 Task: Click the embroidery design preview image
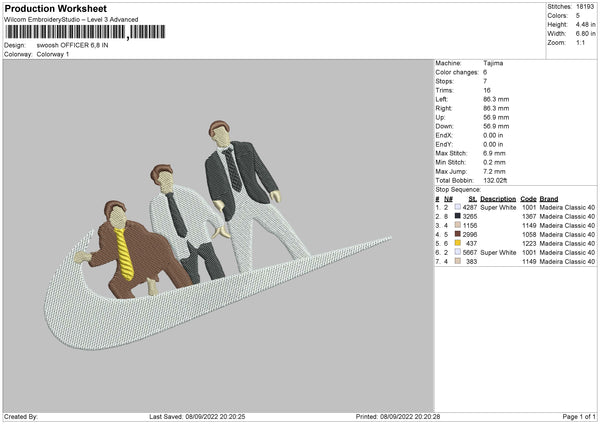click(218, 236)
